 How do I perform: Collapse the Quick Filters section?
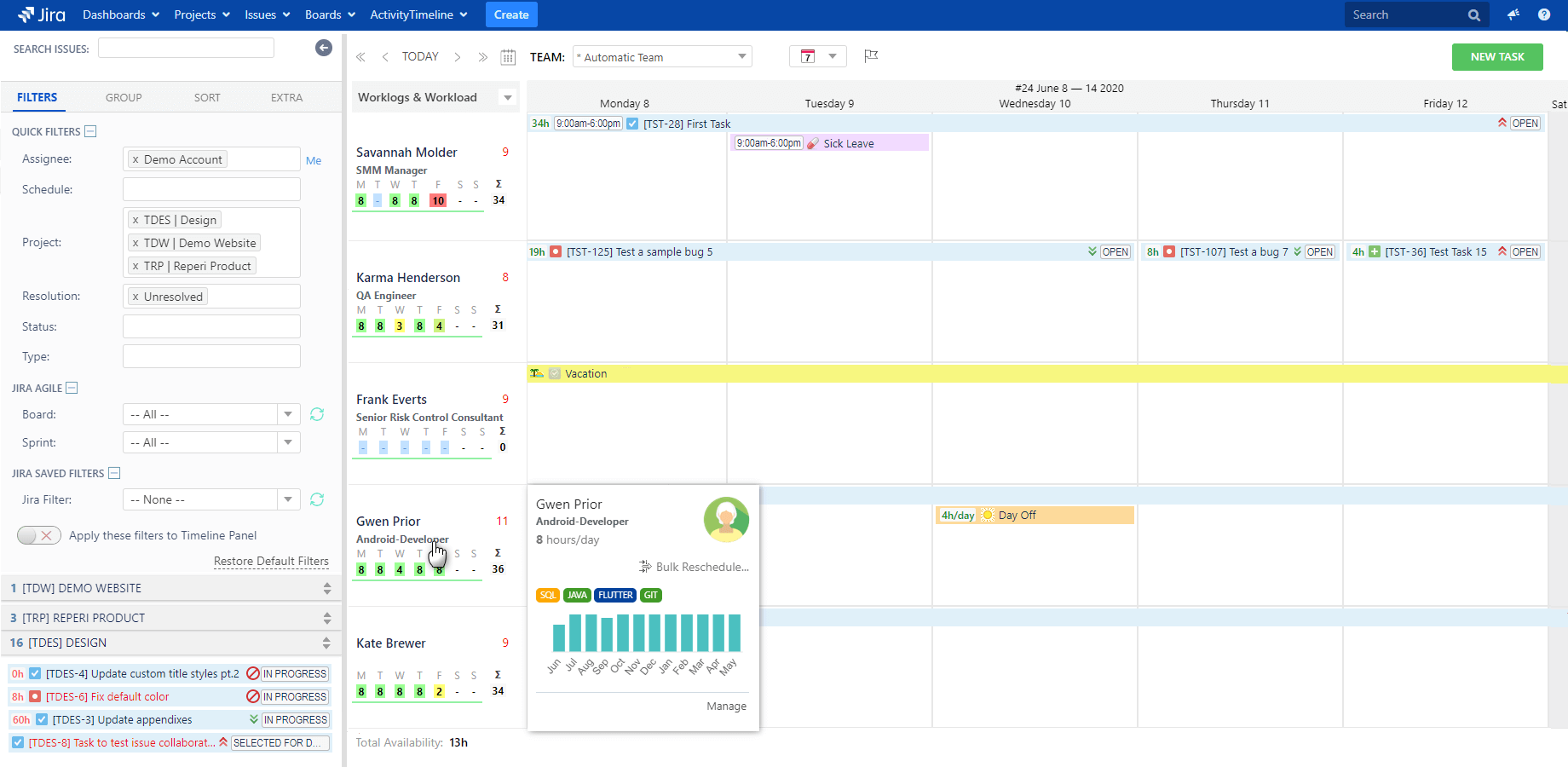[91, 131]
